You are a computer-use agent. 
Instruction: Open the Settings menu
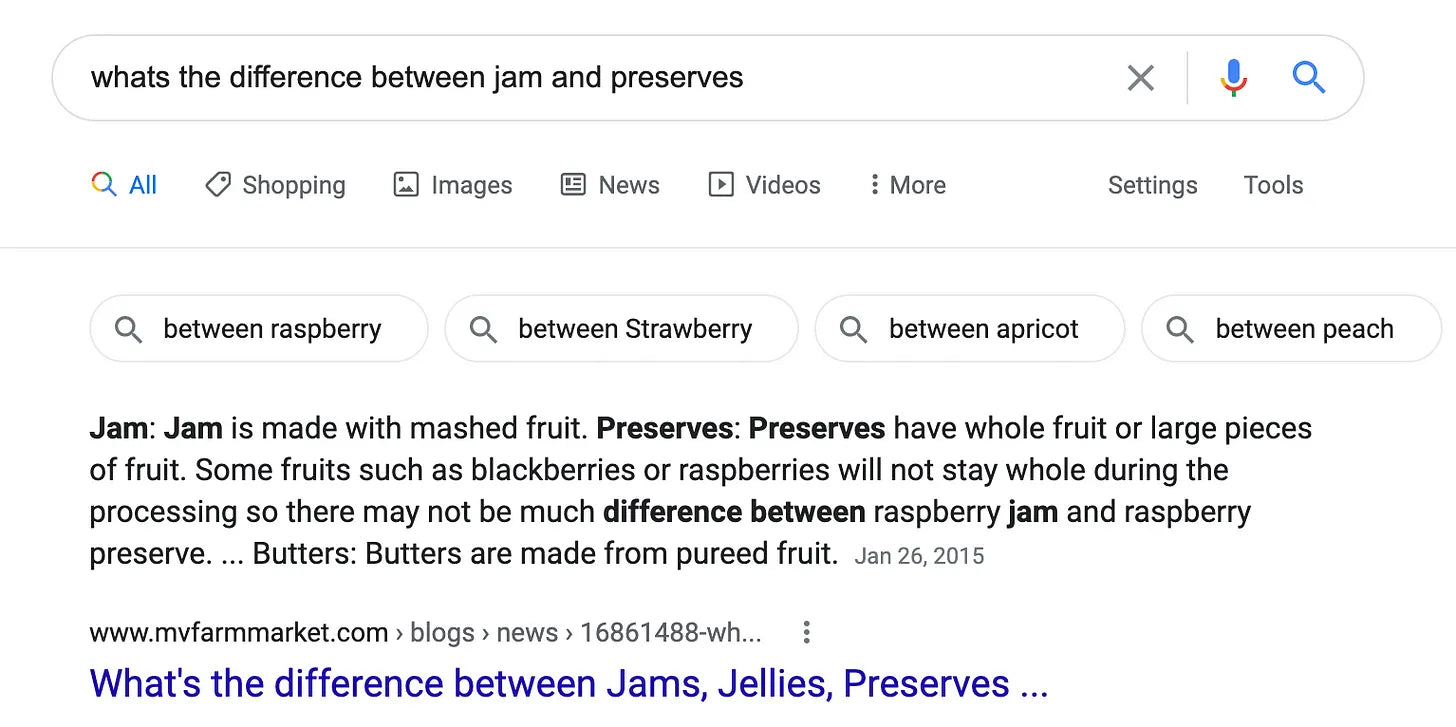pyautogui.click(x=1152, y=185)
